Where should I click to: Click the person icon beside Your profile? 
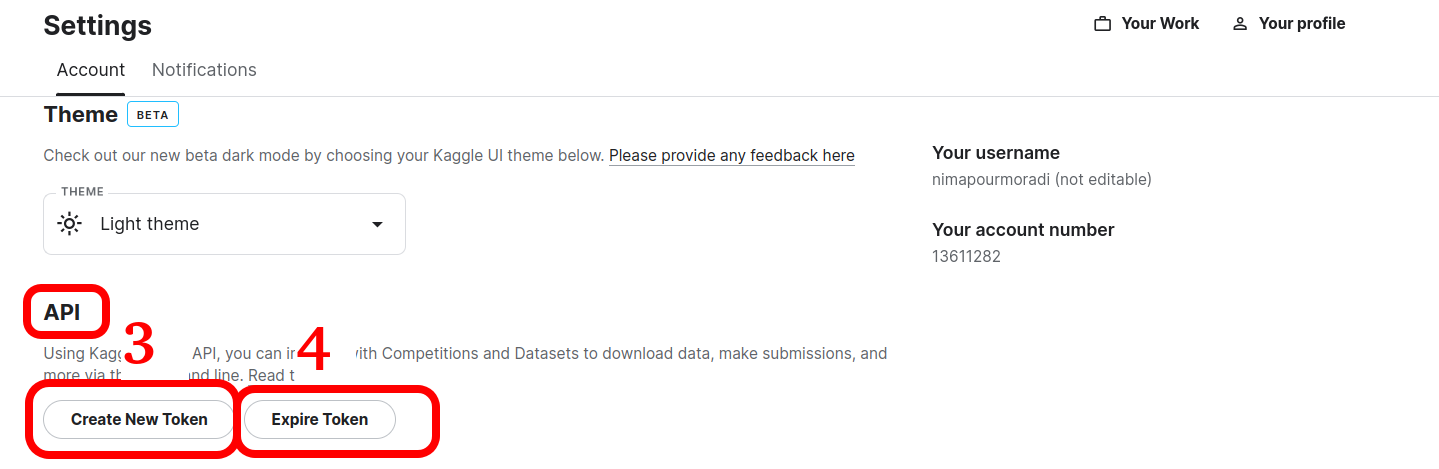(x=1240, y=24)
